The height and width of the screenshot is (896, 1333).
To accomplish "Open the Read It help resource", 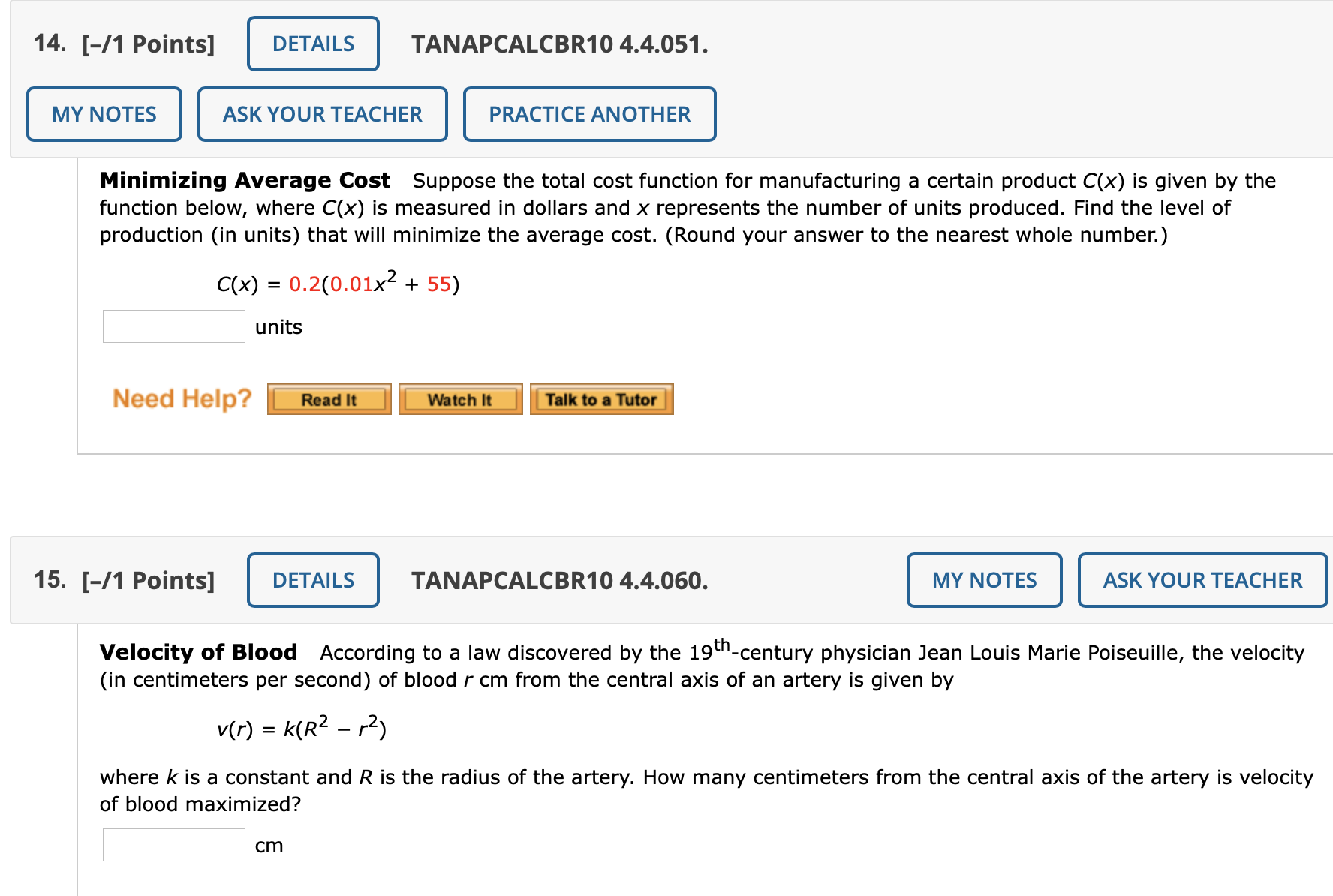I will coord(329,399).
